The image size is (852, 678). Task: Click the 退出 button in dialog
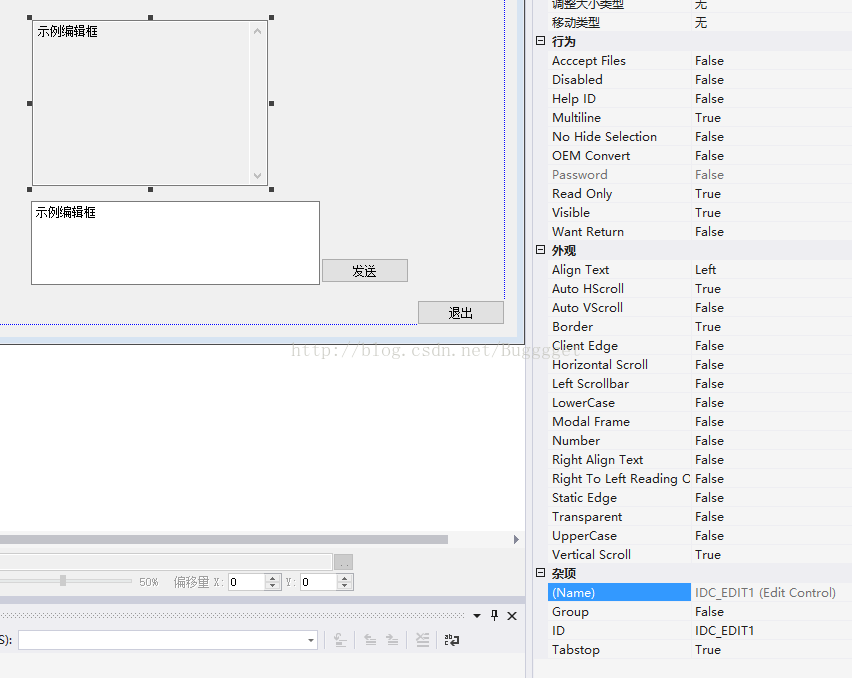tap(460, 313)
